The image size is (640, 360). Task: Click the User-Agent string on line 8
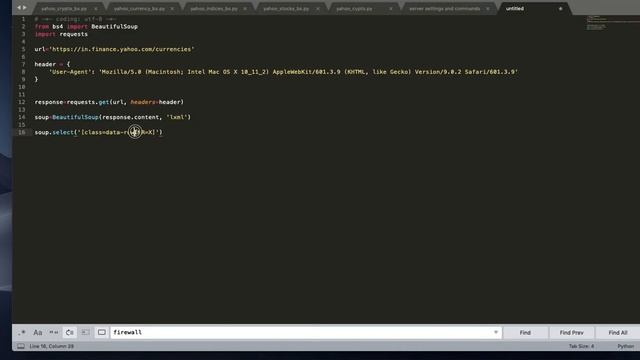point(72,72)
